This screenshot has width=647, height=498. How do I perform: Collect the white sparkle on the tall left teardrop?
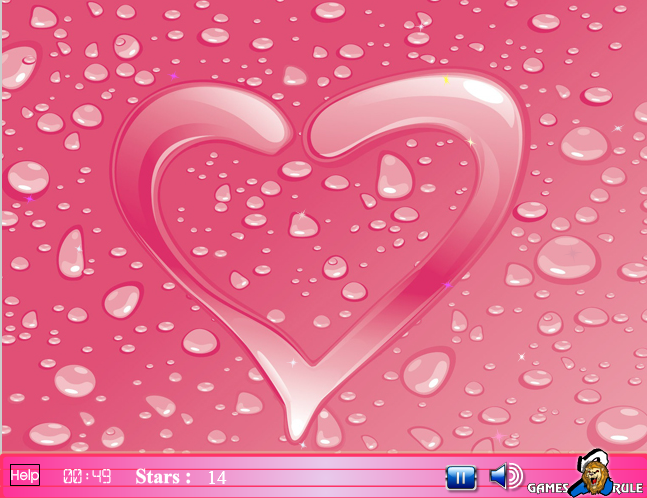point(79,249)
